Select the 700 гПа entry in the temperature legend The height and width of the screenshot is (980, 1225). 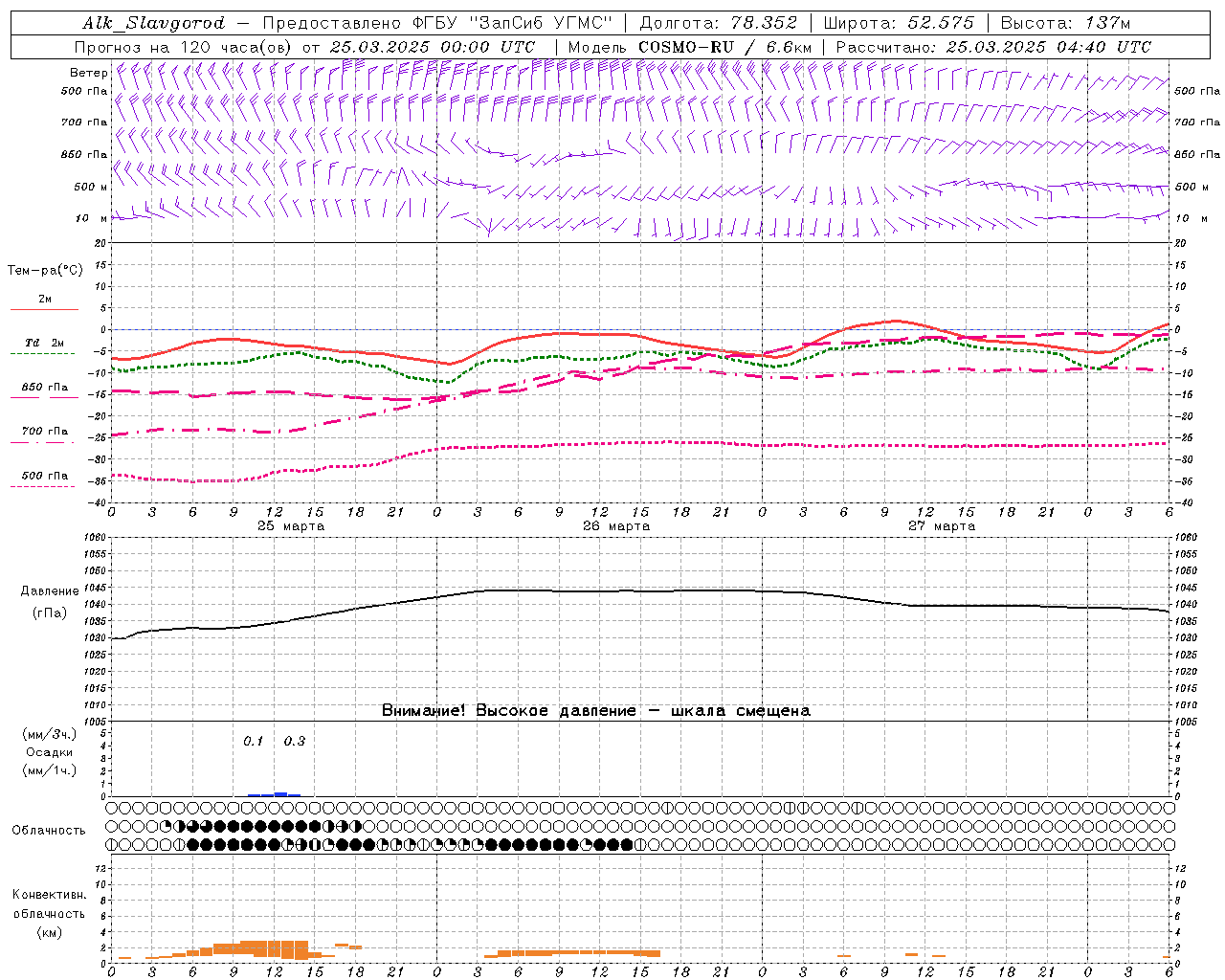click(44, 435)
